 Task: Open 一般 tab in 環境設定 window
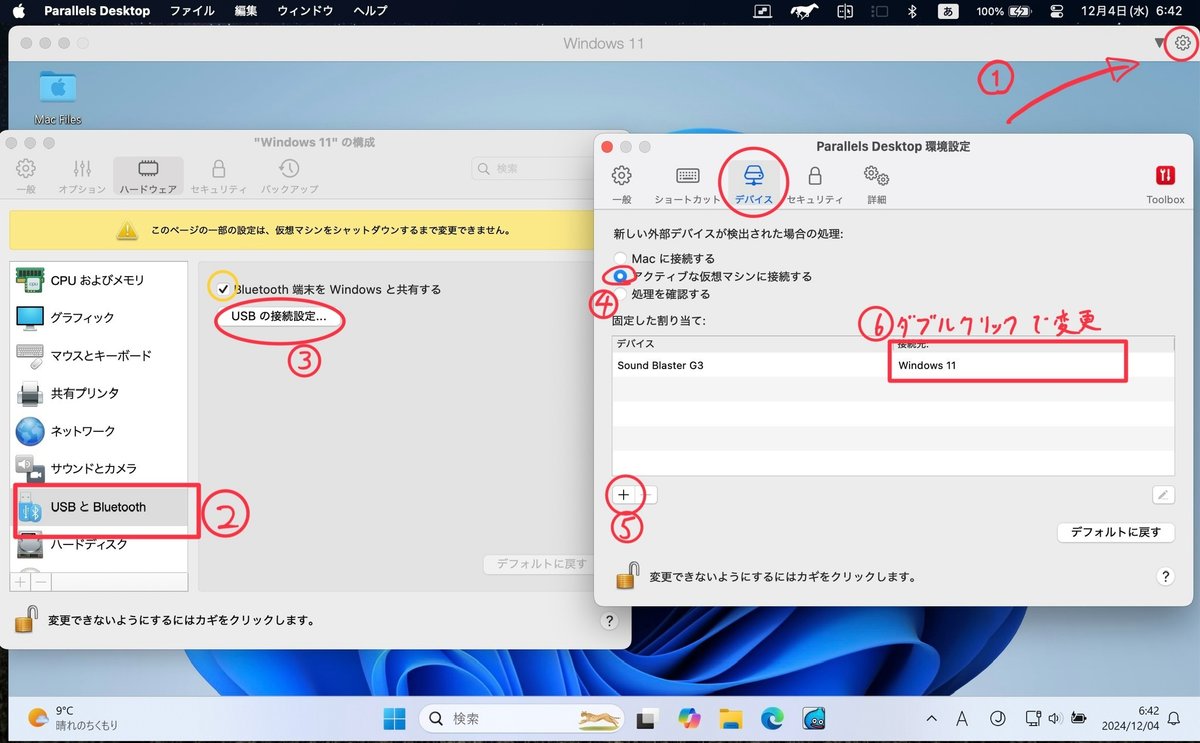(x=621, y=185)
